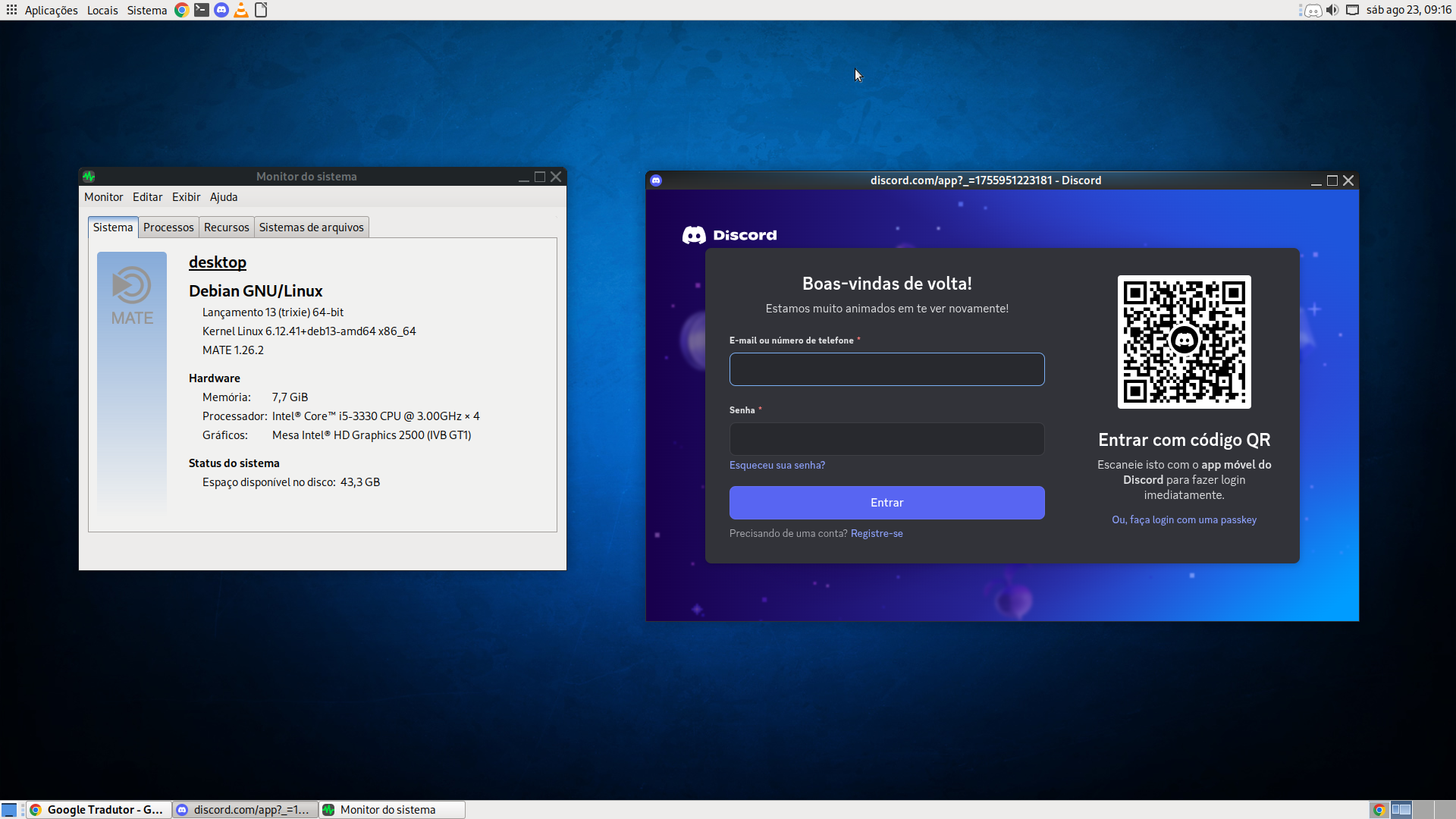Select the Sistema tab in System Monitor
This screenshot has width=1456, height=819.
click(x=113, y=227)
